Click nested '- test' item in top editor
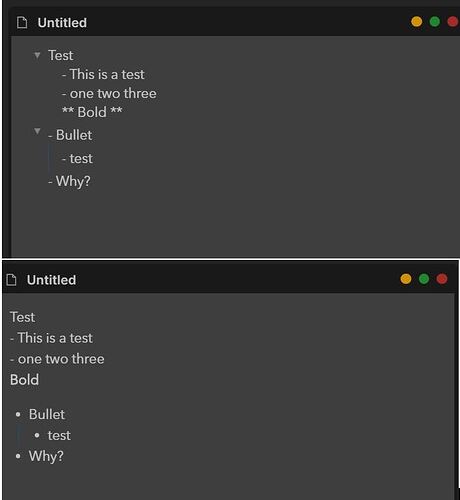This screenshot has height=500, width=460. pos(77,159)
